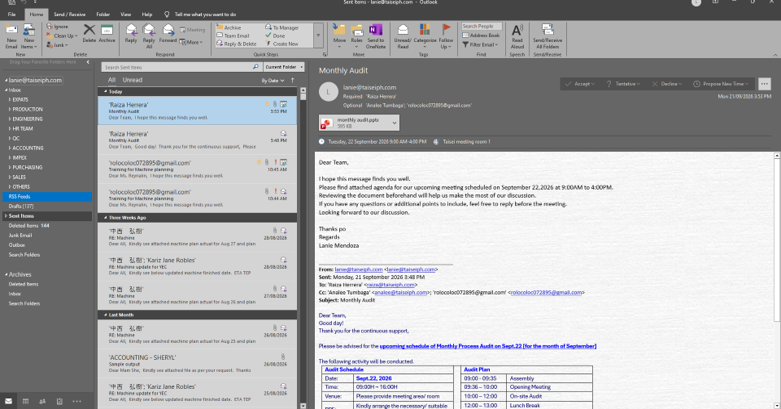Click message list scrollbar down arrow
Image resolution: width=781 pixels, height=409 pixels.
pos(302,406)
